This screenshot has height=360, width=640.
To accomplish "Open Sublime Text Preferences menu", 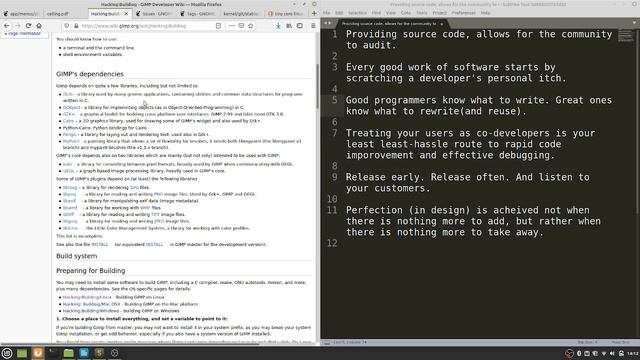I will tap(463, 13).
